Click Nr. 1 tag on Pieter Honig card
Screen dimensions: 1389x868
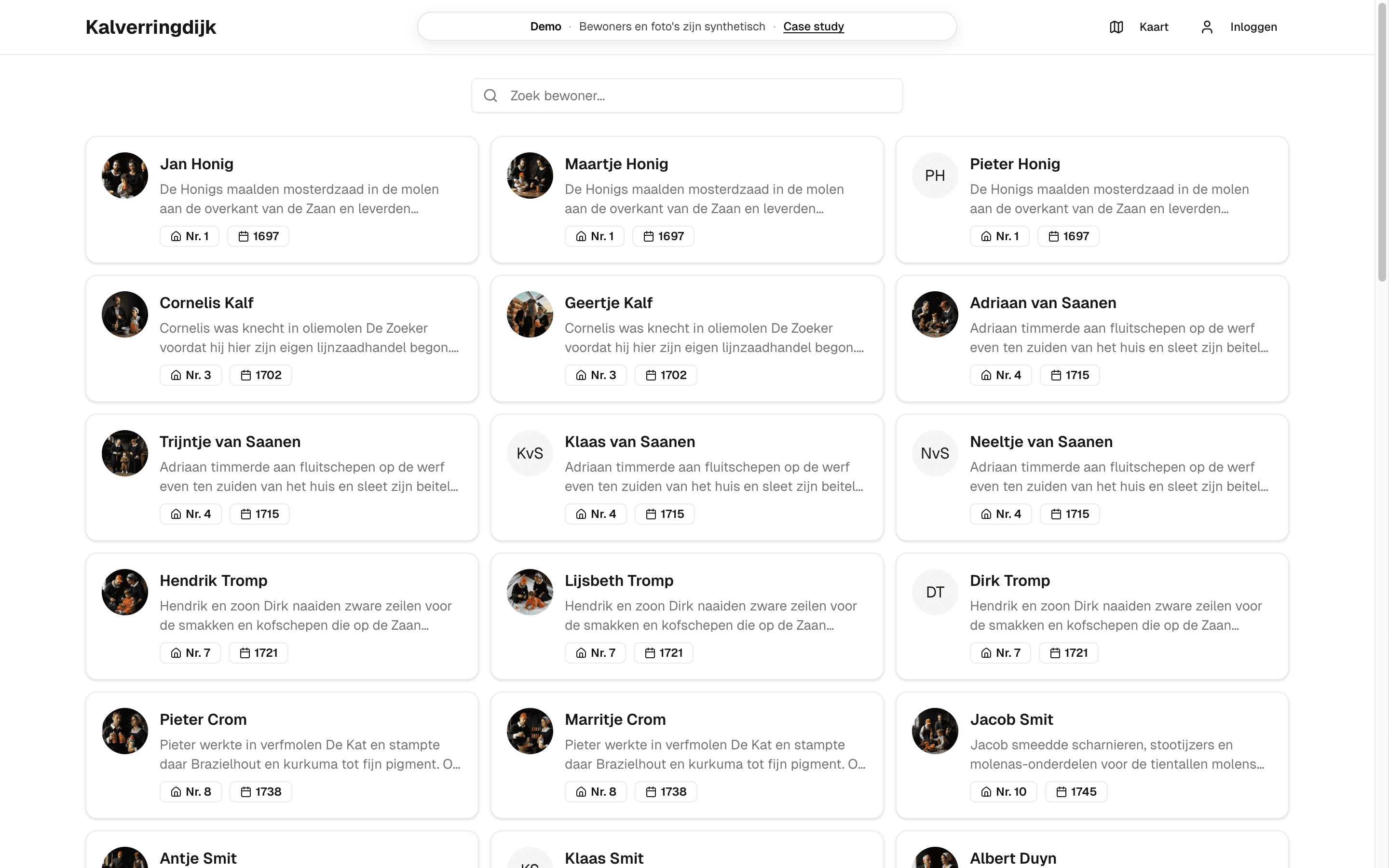(x=999, y=236)
